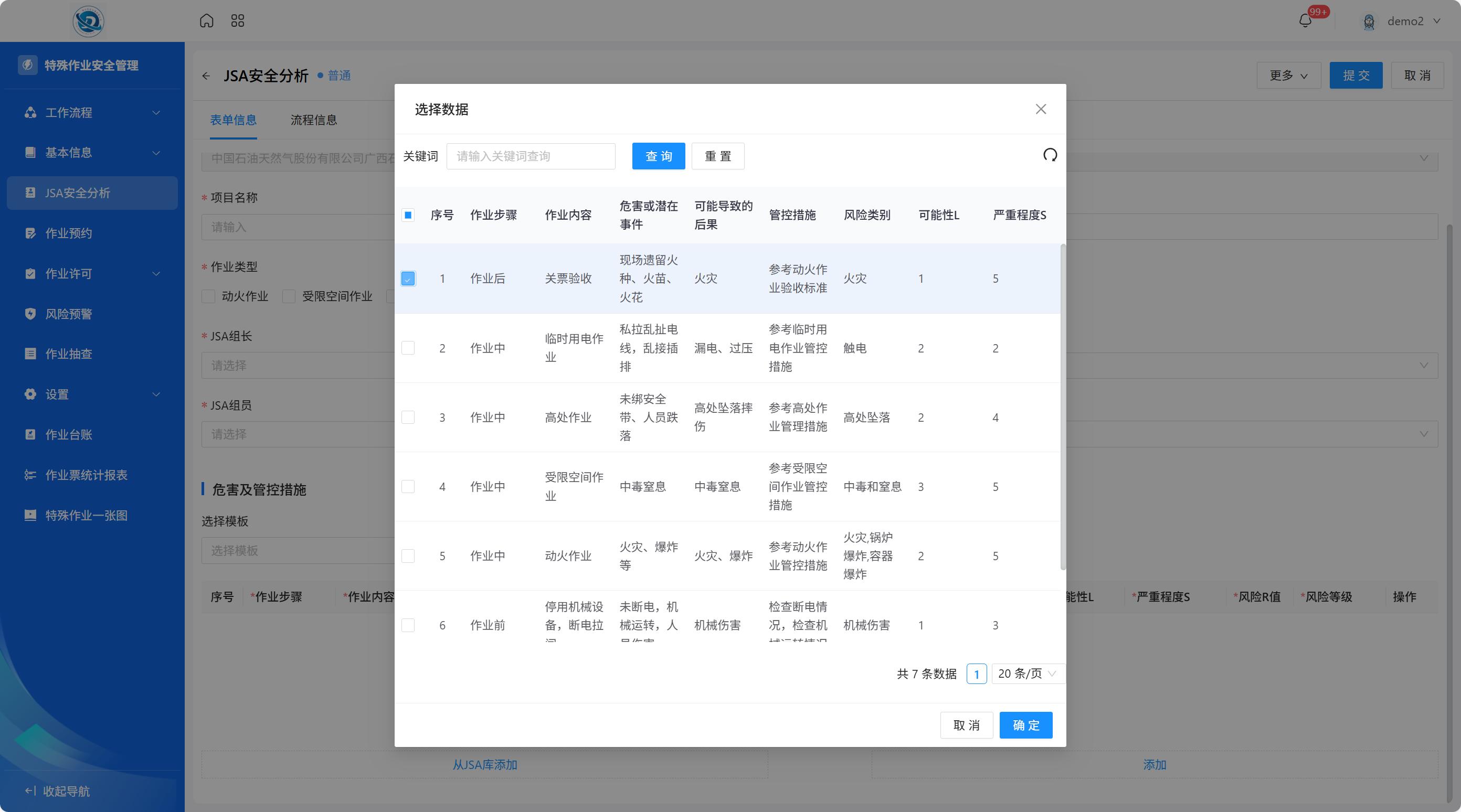The width and height of the screenshot is (1461, 812).
Task: Click the back arrow beside JSA安全分析
Action: click(x=206, y=76)
